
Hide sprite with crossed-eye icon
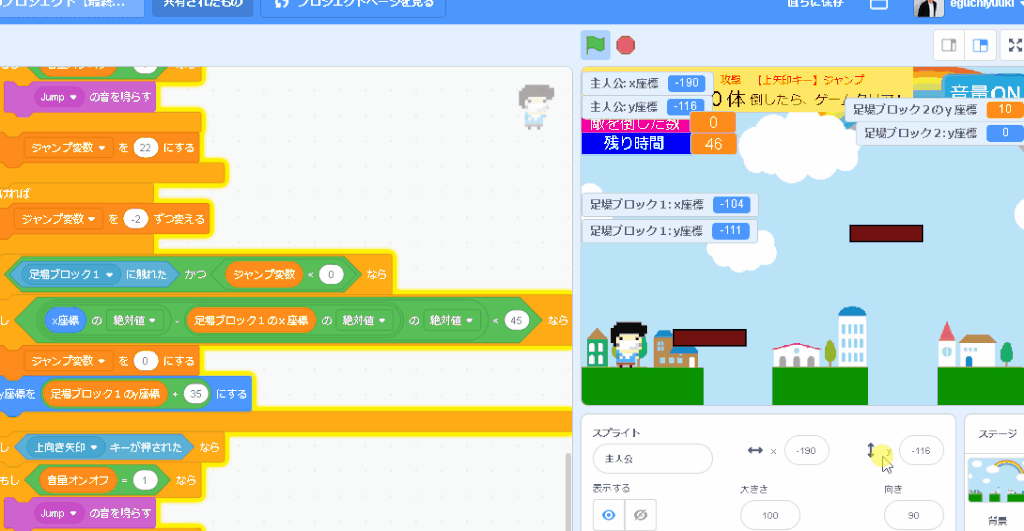(x=639, y=515)
